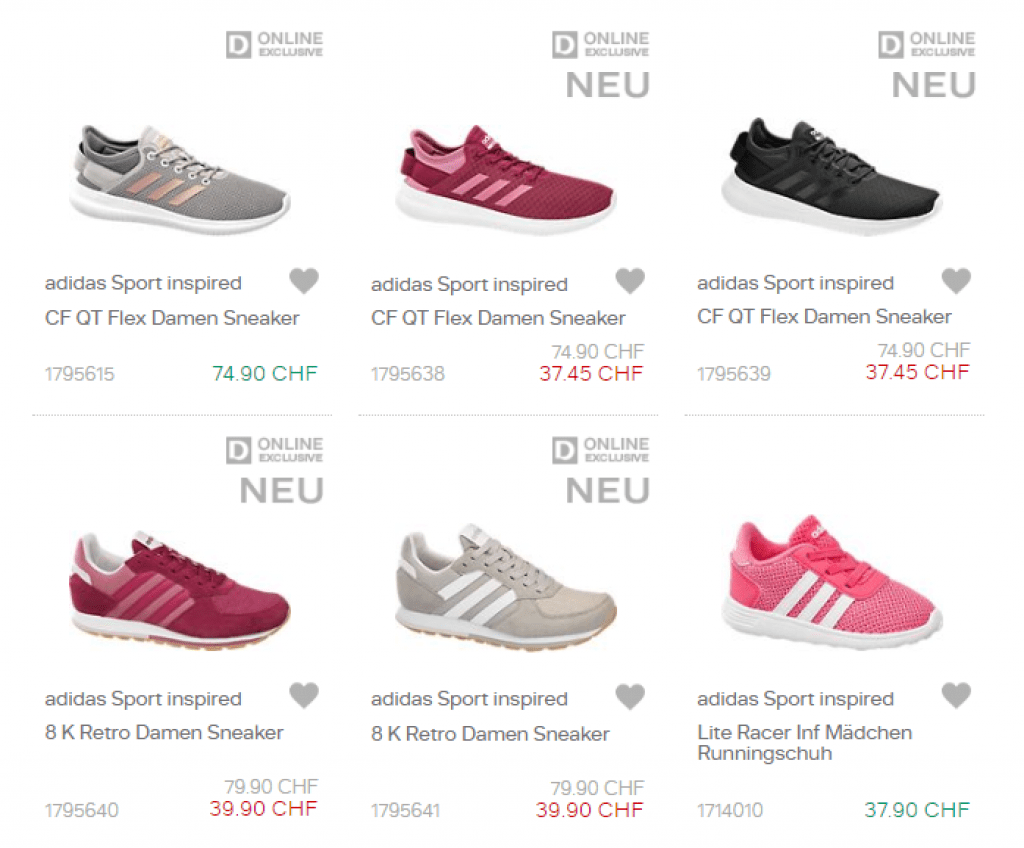The height and width of the screenshot is (848, 1024).
Task: Open product title link for article 1795615
Action: [x=172, y=318]
